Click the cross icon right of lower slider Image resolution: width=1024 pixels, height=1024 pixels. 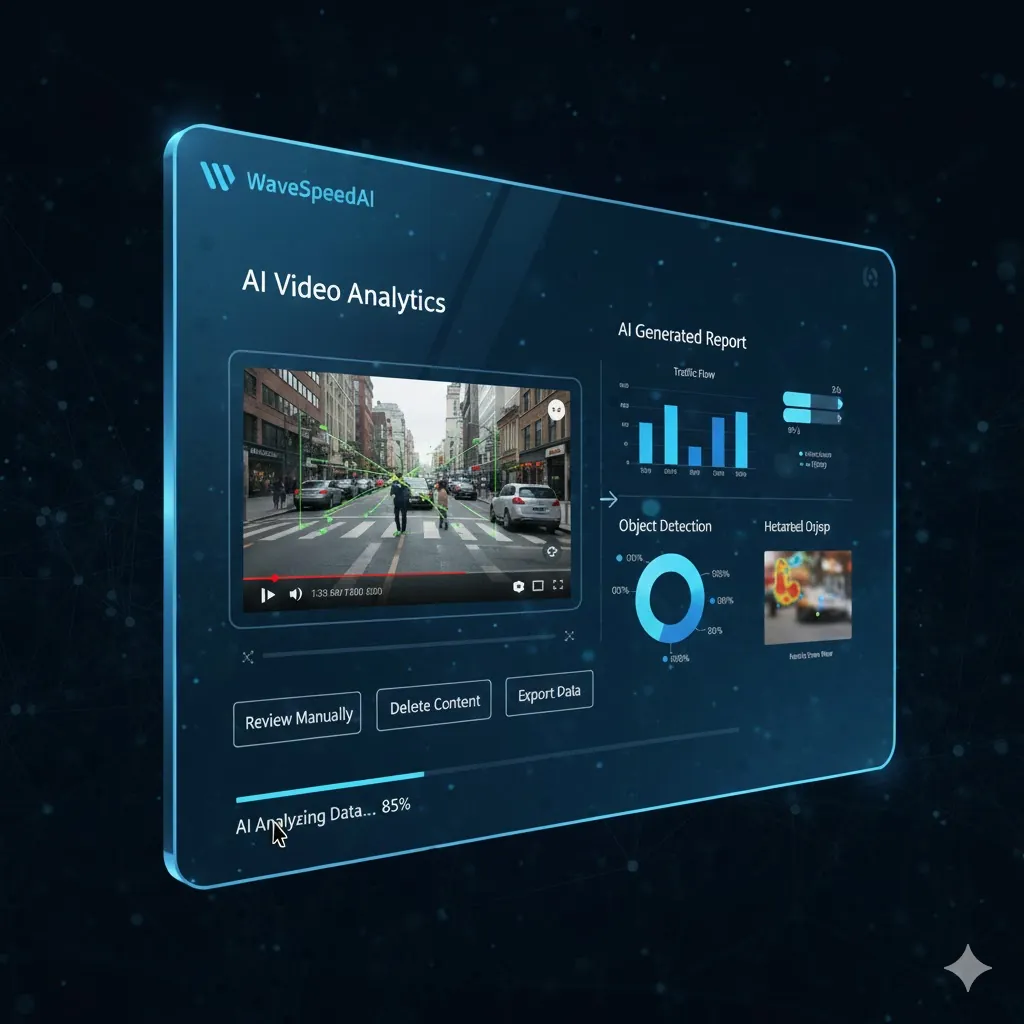570,635
